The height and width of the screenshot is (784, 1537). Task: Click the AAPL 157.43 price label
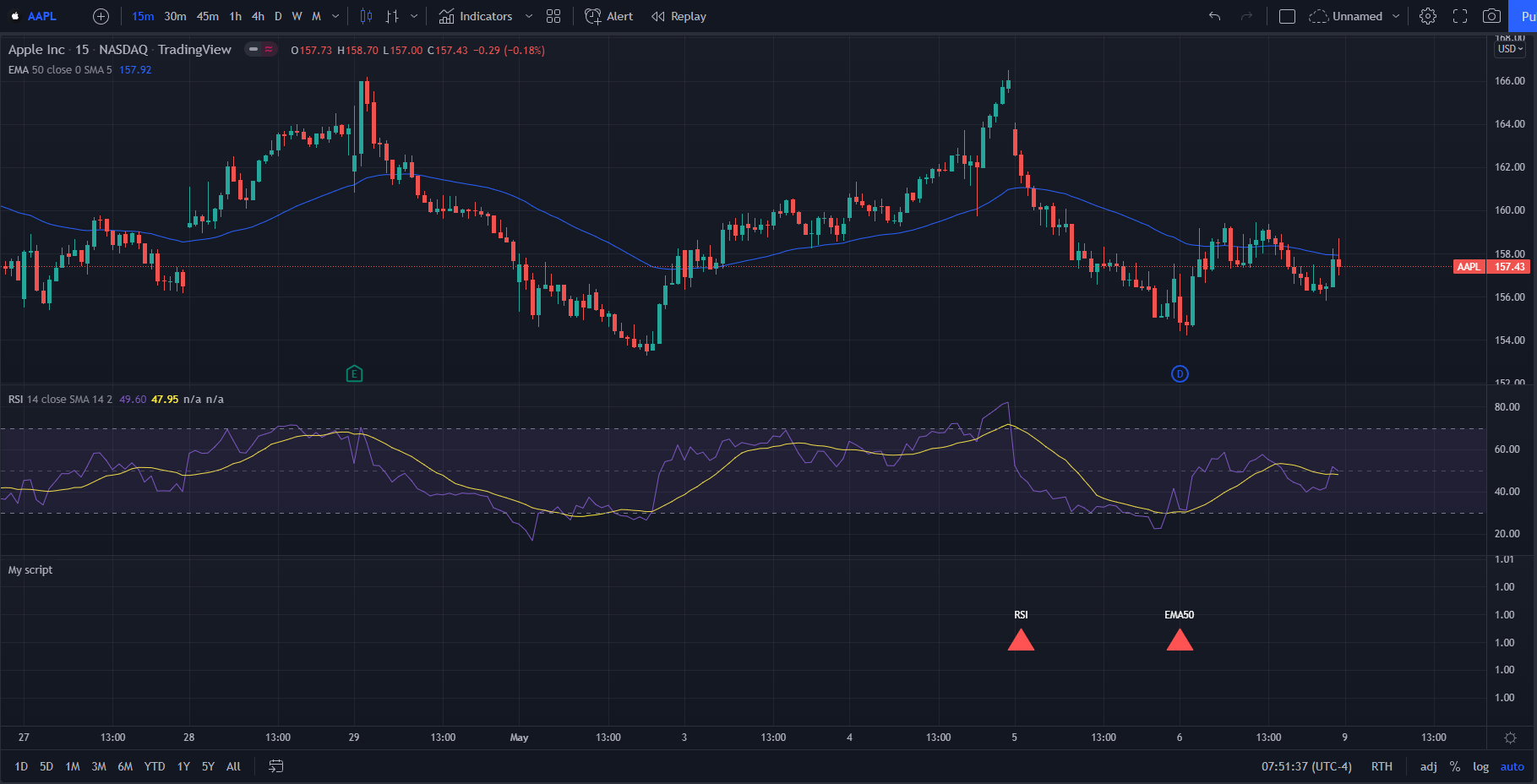coord(1491,267)
